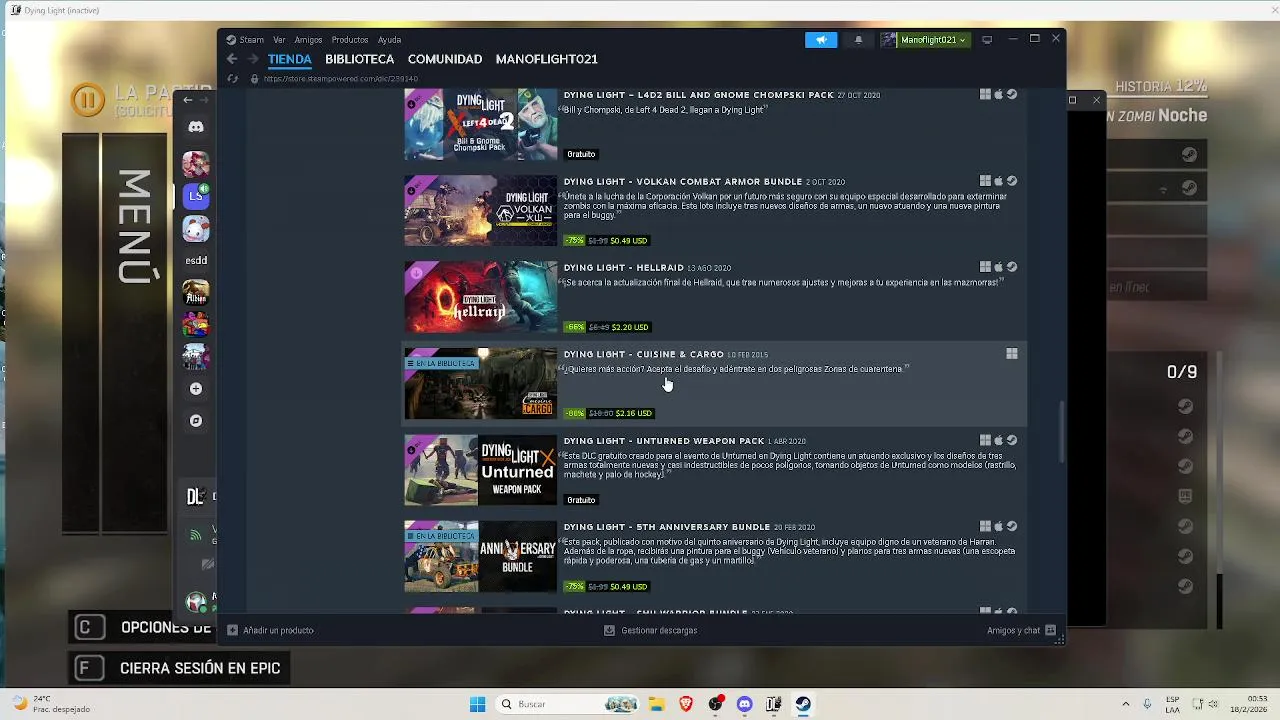Click 5th Anniversary Bundle $0.49 price
Screen dimensions: 1280x720
click(629, 587)
